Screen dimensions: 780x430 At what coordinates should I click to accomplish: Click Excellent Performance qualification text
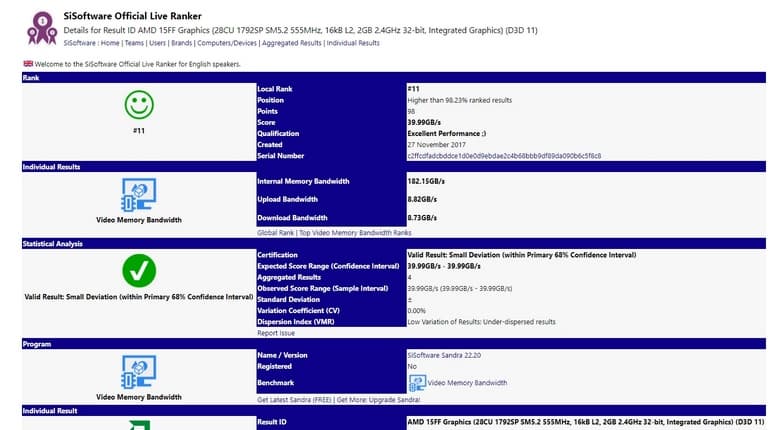pos(447,133)
